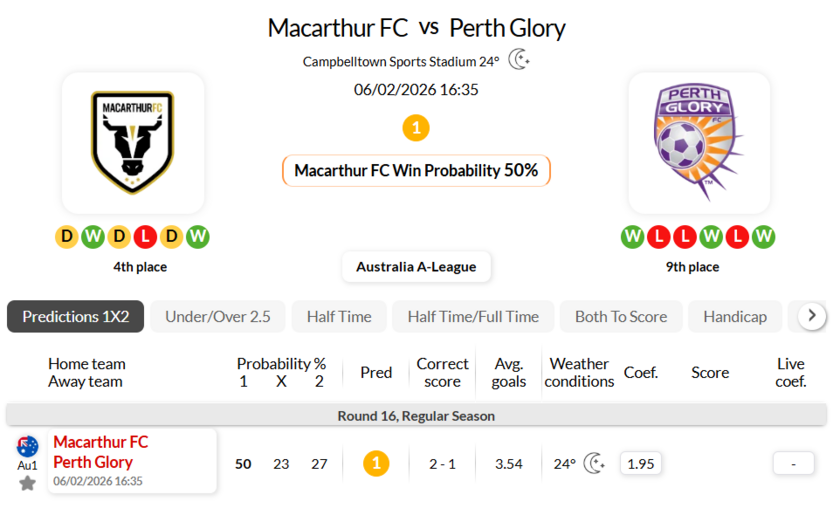Switch to the Under/Over 2.5 tab
Image resolution: width=840 pixels, height=515 pixels.
pos(218,316)
